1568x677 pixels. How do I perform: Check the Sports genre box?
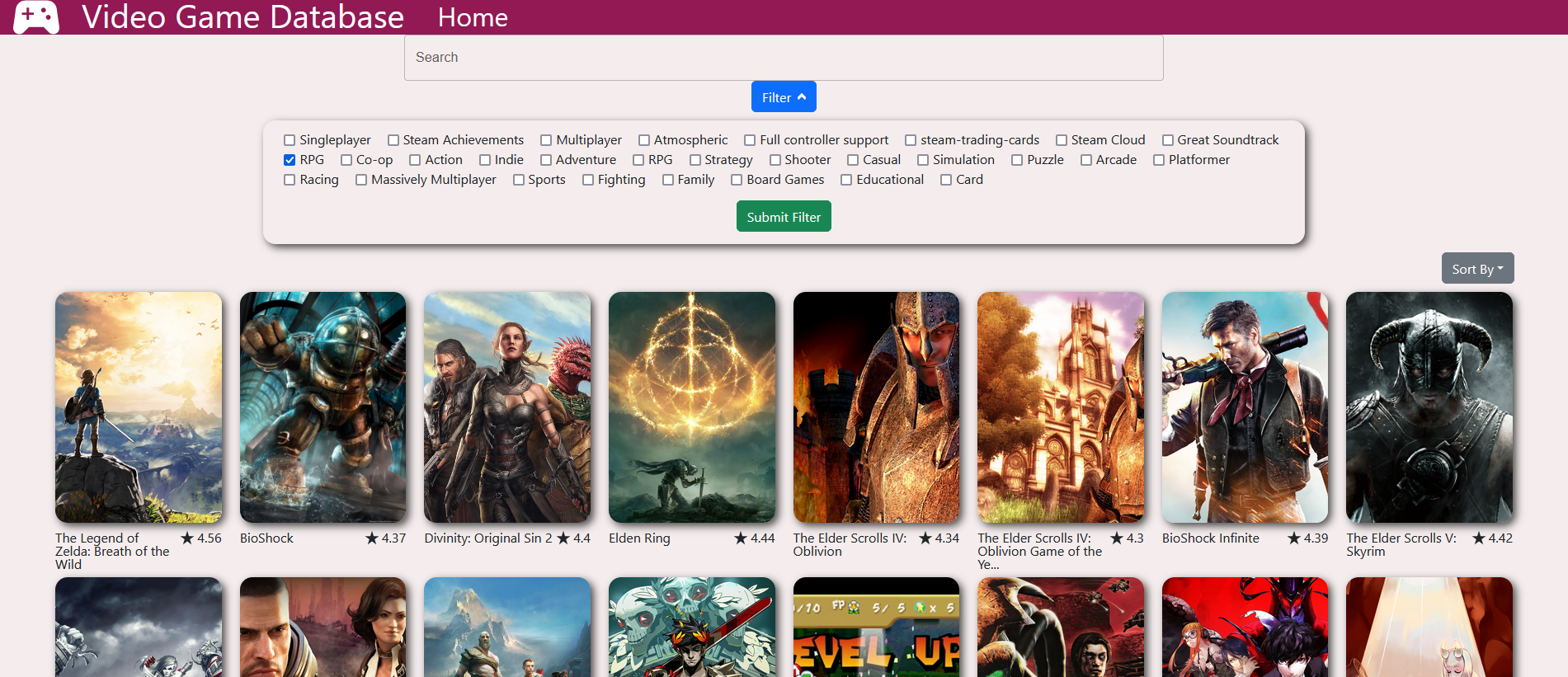point(519,180)
